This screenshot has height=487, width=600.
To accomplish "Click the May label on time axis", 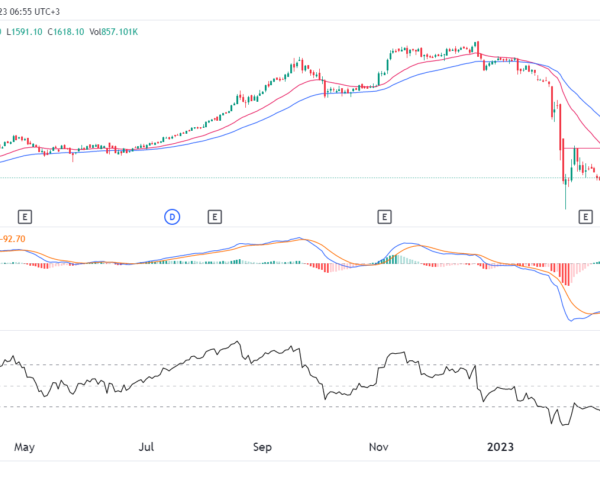I will [x=24, y=447].
